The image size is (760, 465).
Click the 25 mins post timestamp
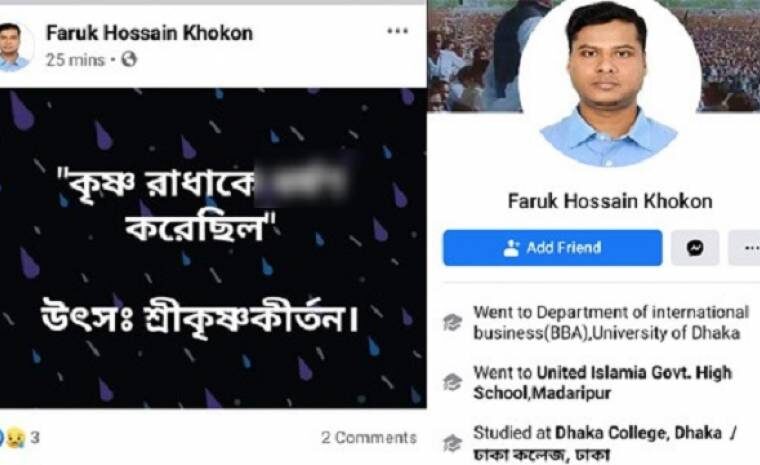coord(75,60)
